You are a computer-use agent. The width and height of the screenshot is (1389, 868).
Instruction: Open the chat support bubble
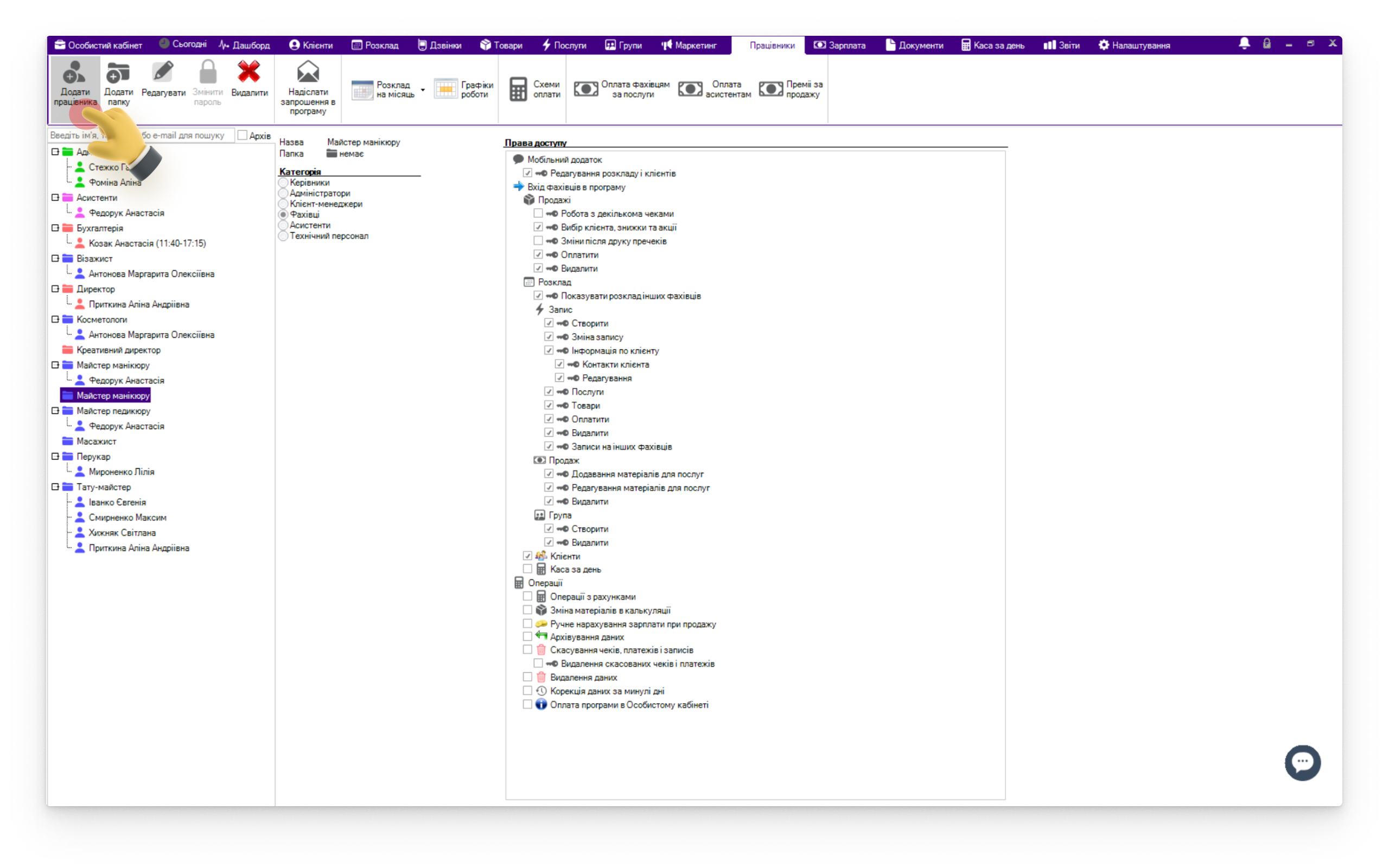click(x=1302, y=762)
